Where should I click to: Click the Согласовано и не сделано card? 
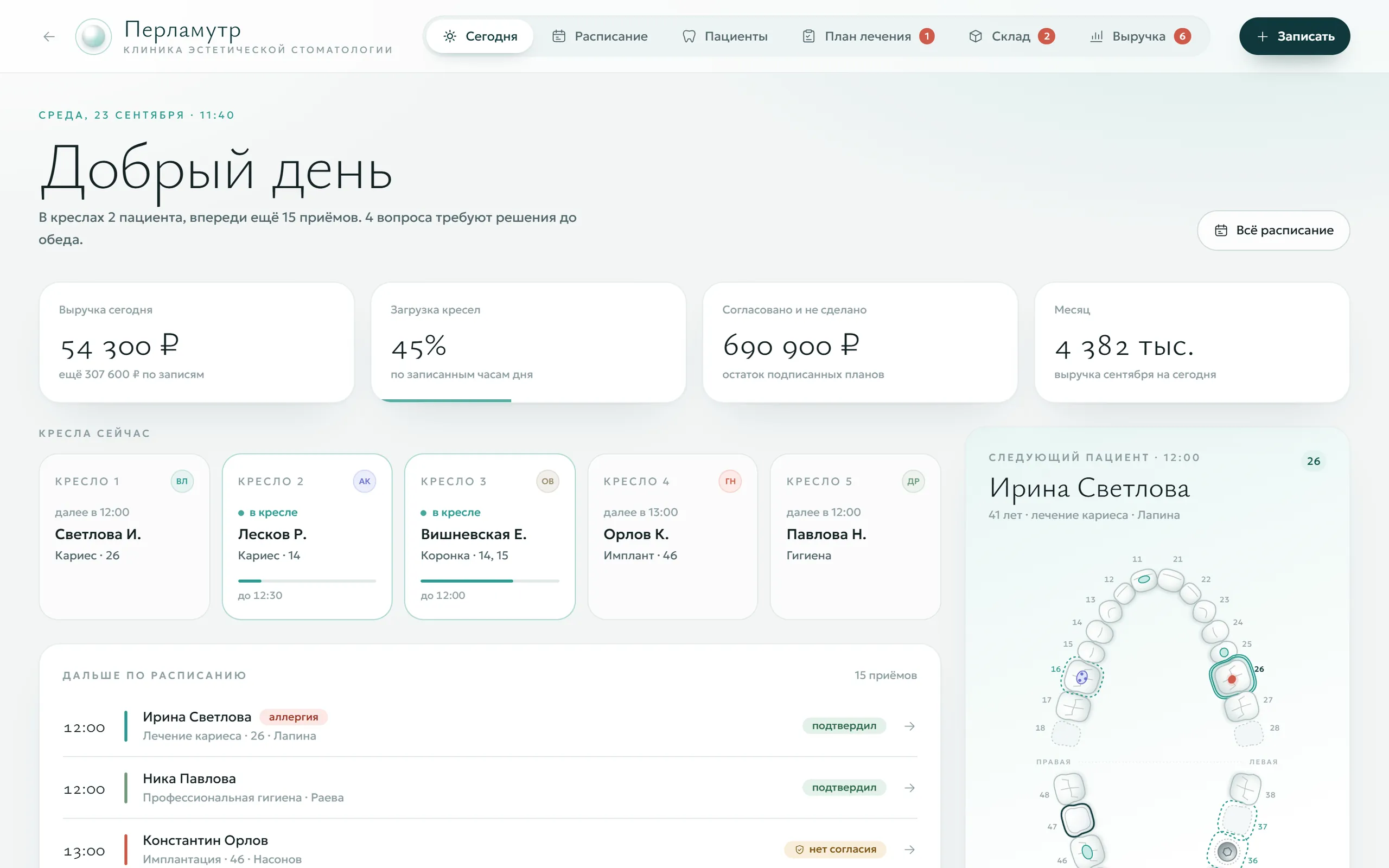pyautogui.click(x=860, y=342)
